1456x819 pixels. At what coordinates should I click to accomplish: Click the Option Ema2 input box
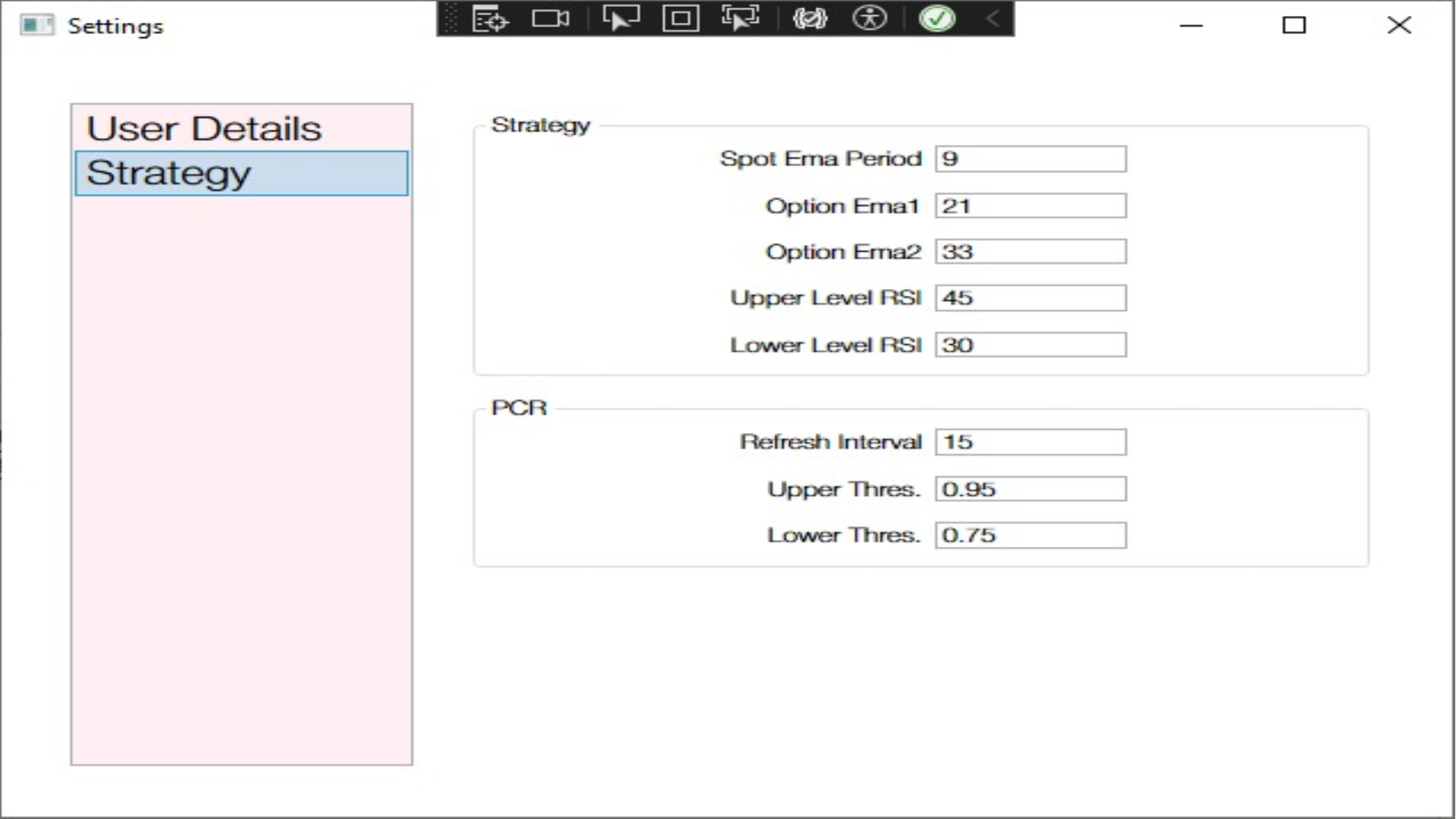point(1031,252)
